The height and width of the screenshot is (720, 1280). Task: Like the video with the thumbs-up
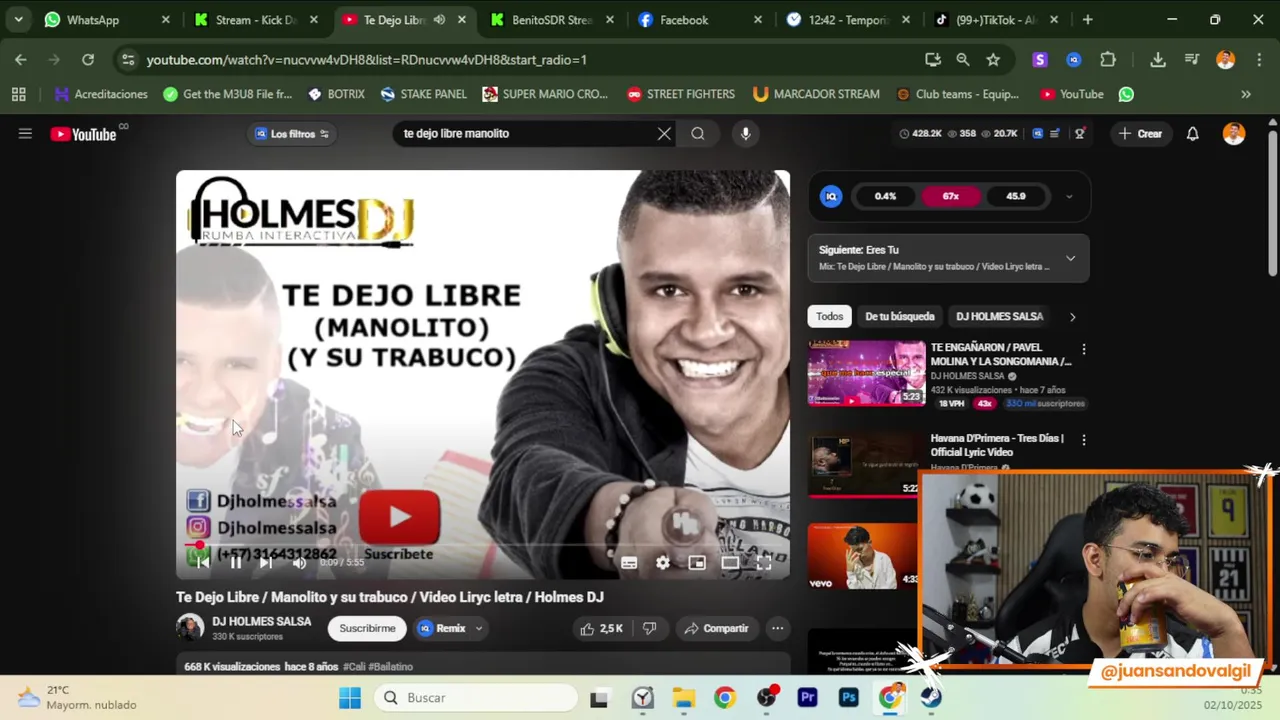pos(601,629)
